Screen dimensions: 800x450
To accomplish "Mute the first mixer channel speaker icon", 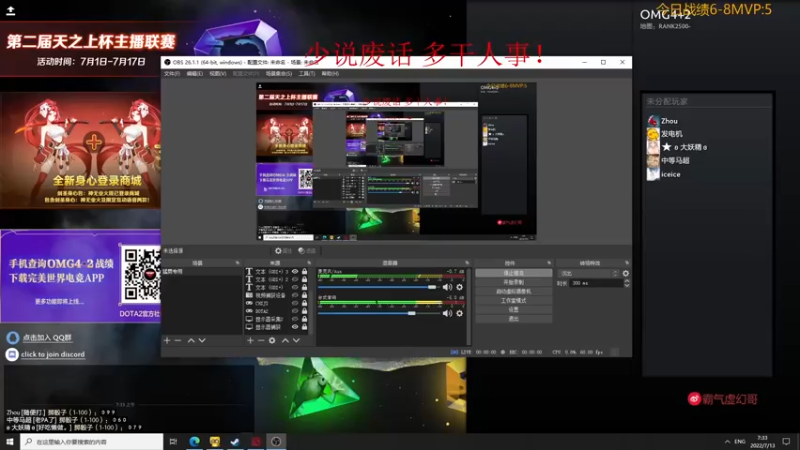I will (x=447, y=287).
